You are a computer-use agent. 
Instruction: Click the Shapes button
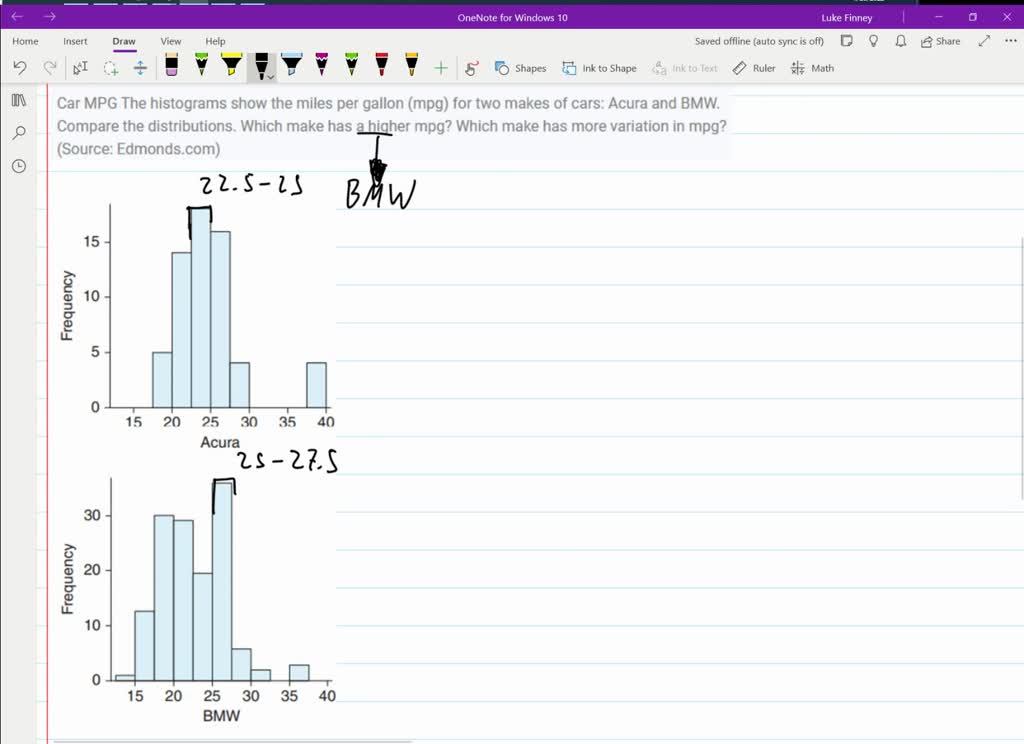click(520, 68)
